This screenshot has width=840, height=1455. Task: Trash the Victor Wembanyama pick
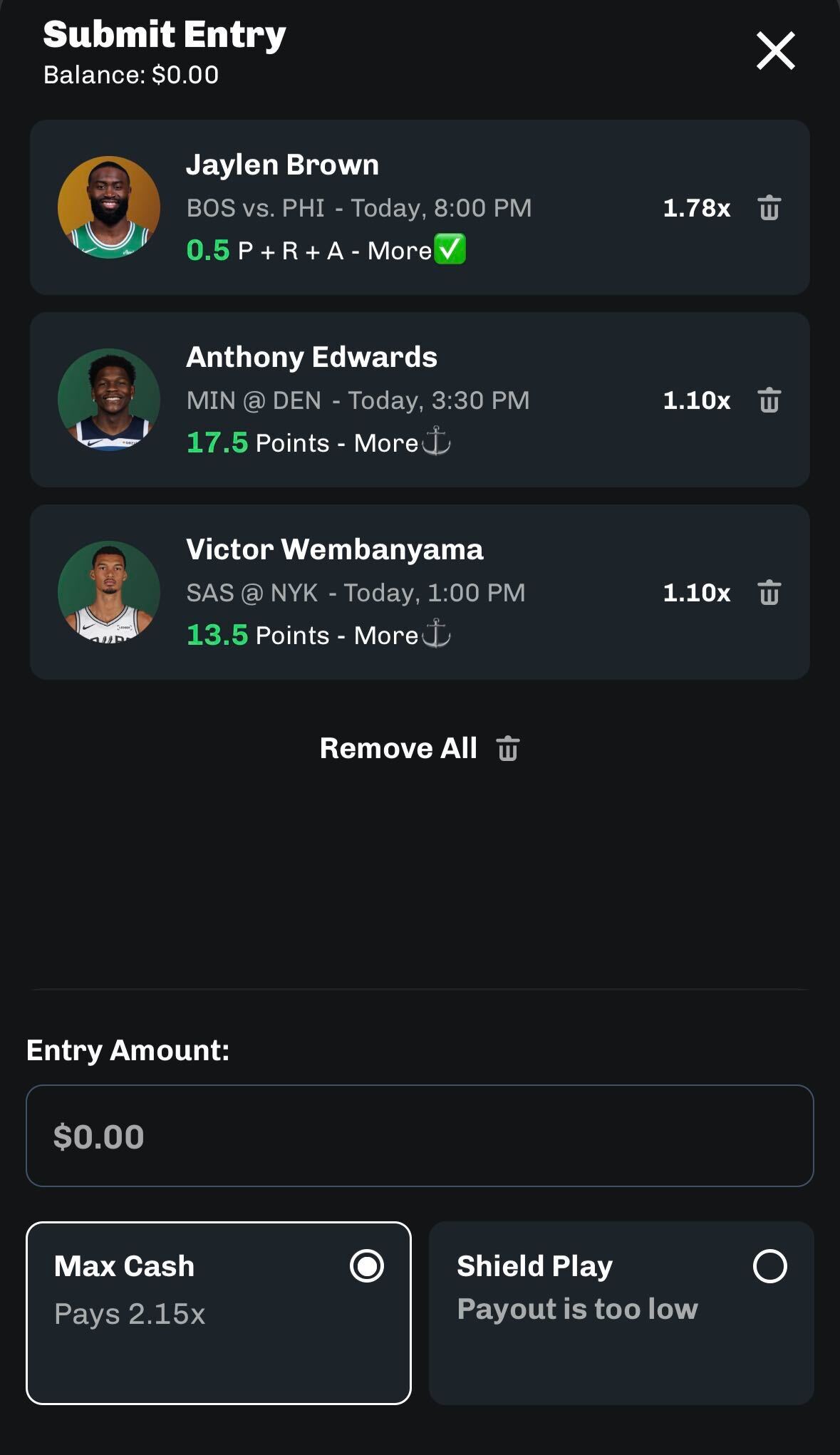point(769,593)
